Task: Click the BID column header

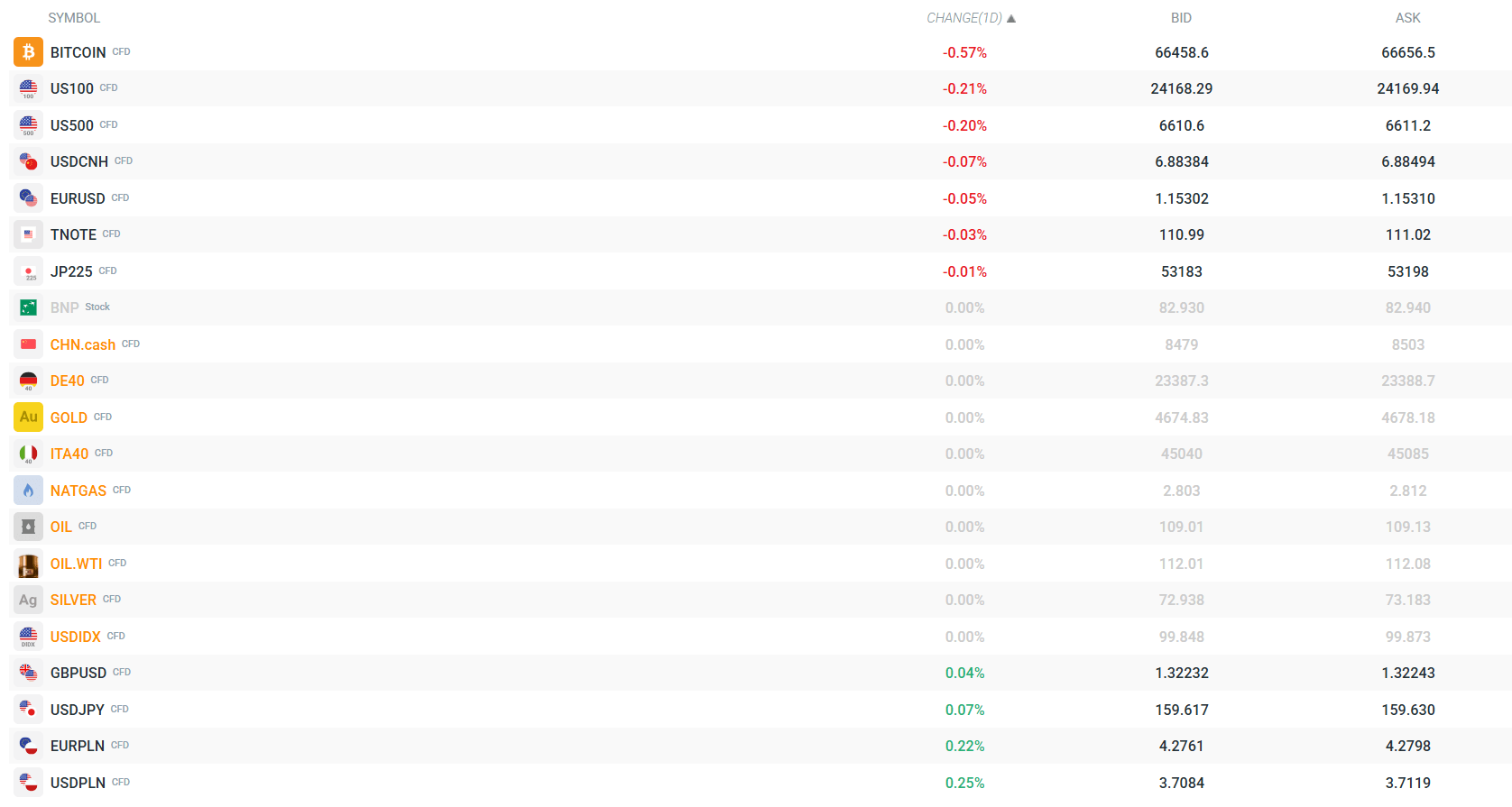Action: coord(1181,18)
